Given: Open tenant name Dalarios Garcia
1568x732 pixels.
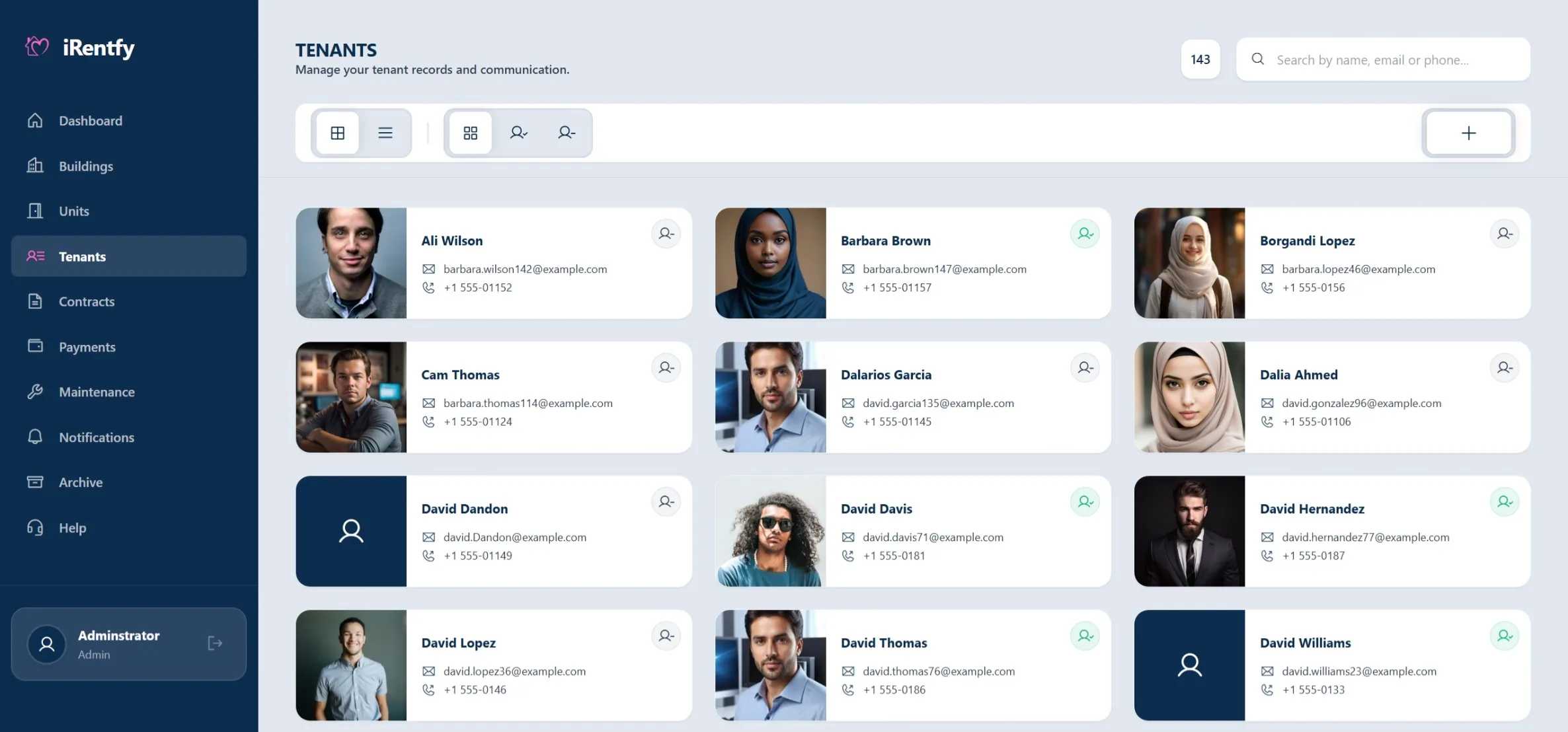Looking at the screenshot, I should click(x=886, y=375).
